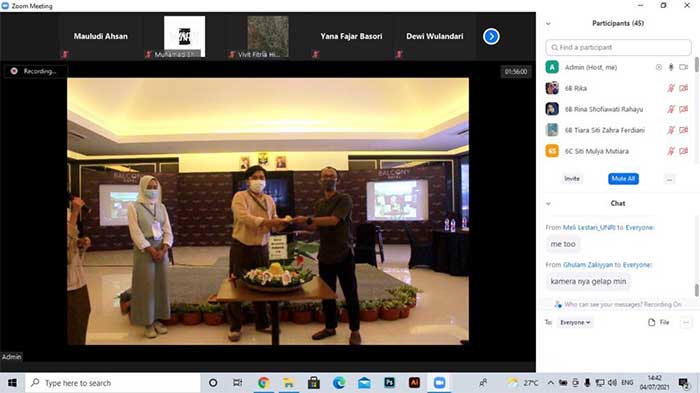The image size is (700, 393).
Task: Collapse the Chat panel chevron
Action: 548,204
